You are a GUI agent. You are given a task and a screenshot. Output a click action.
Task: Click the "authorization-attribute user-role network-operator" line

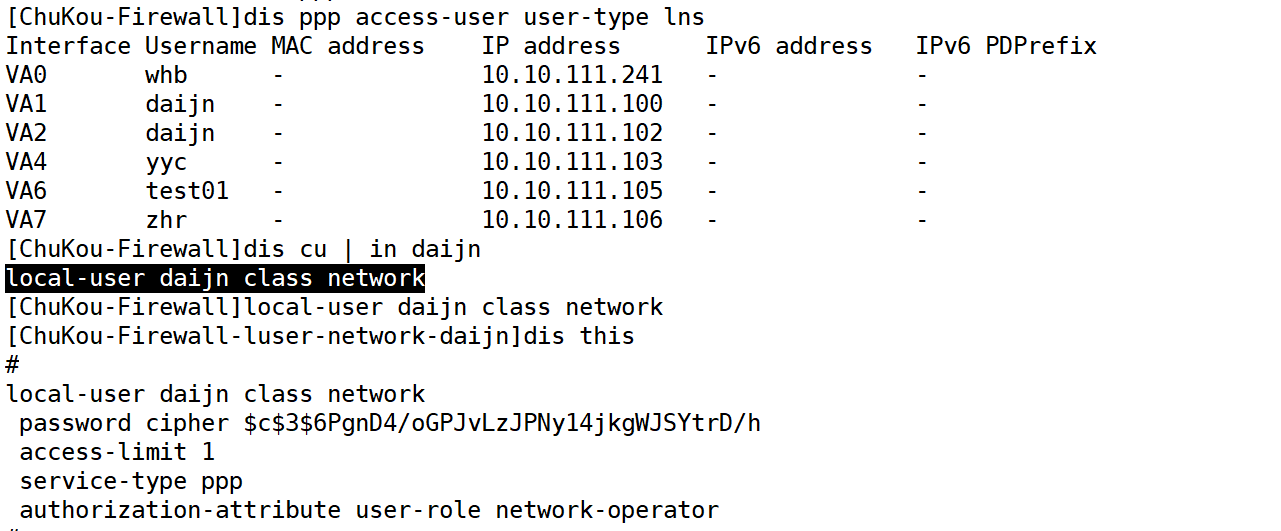point(369,510)
